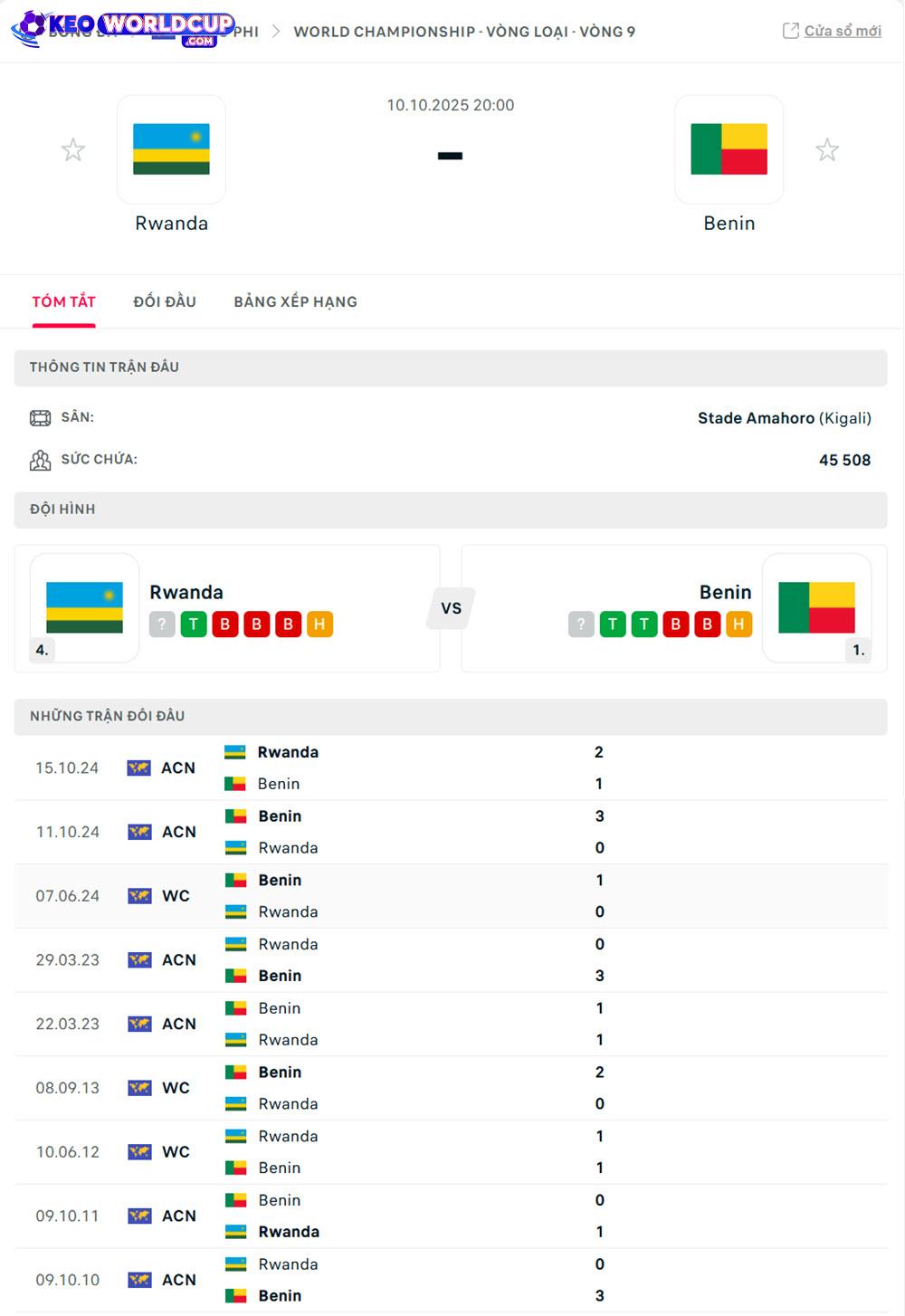
Task: Click Rwanda's gray question mark form badge
Action: [162, 625]
